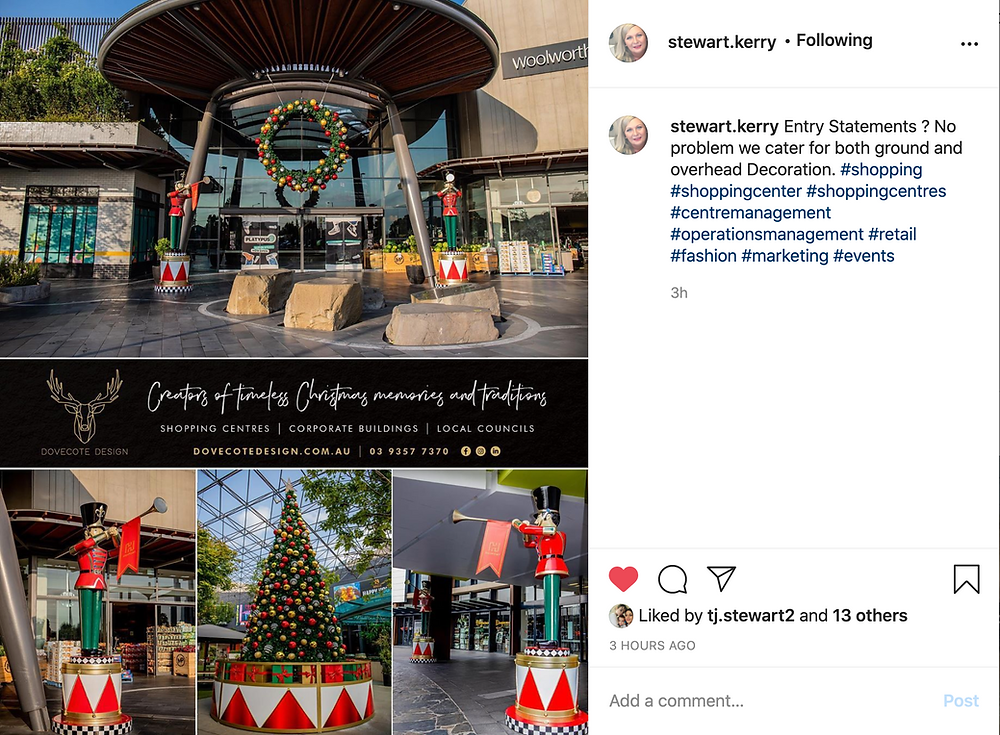Open stewart.kerry profile from header avatar
Viewport: 1000px width, 735px height.
[x=628, y=43]
